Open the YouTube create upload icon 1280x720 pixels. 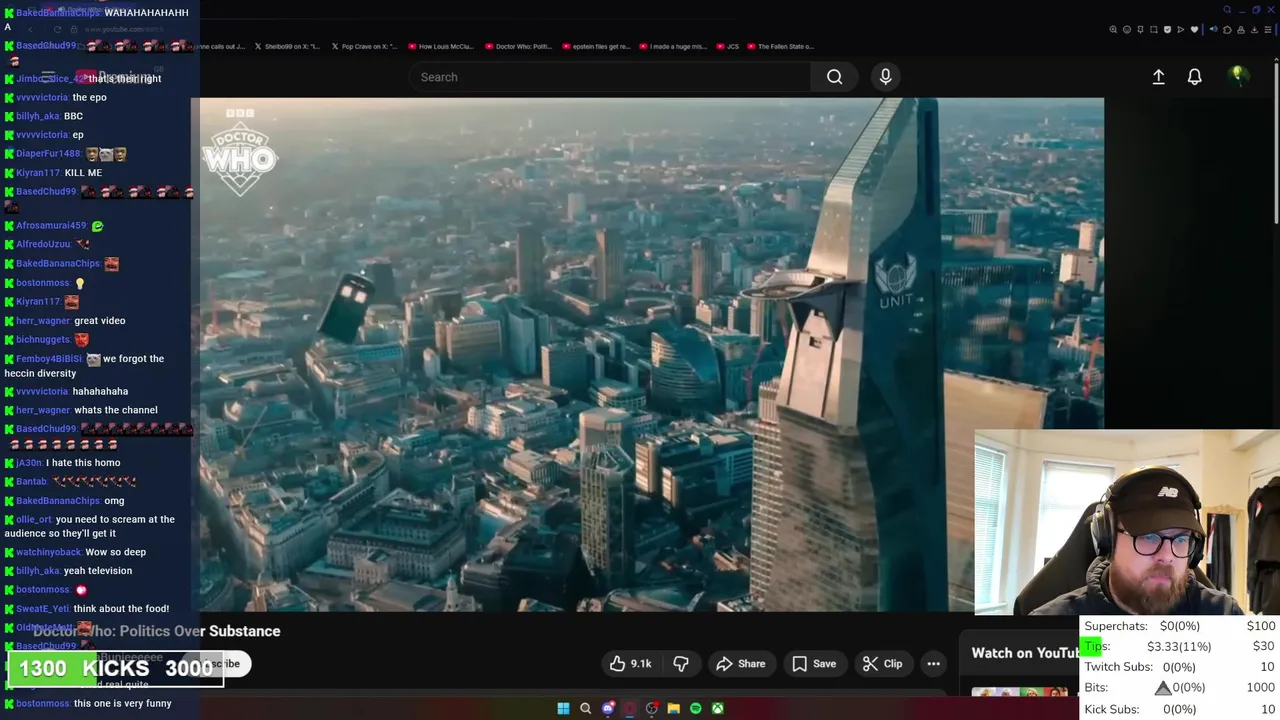tap(1158, 77)
